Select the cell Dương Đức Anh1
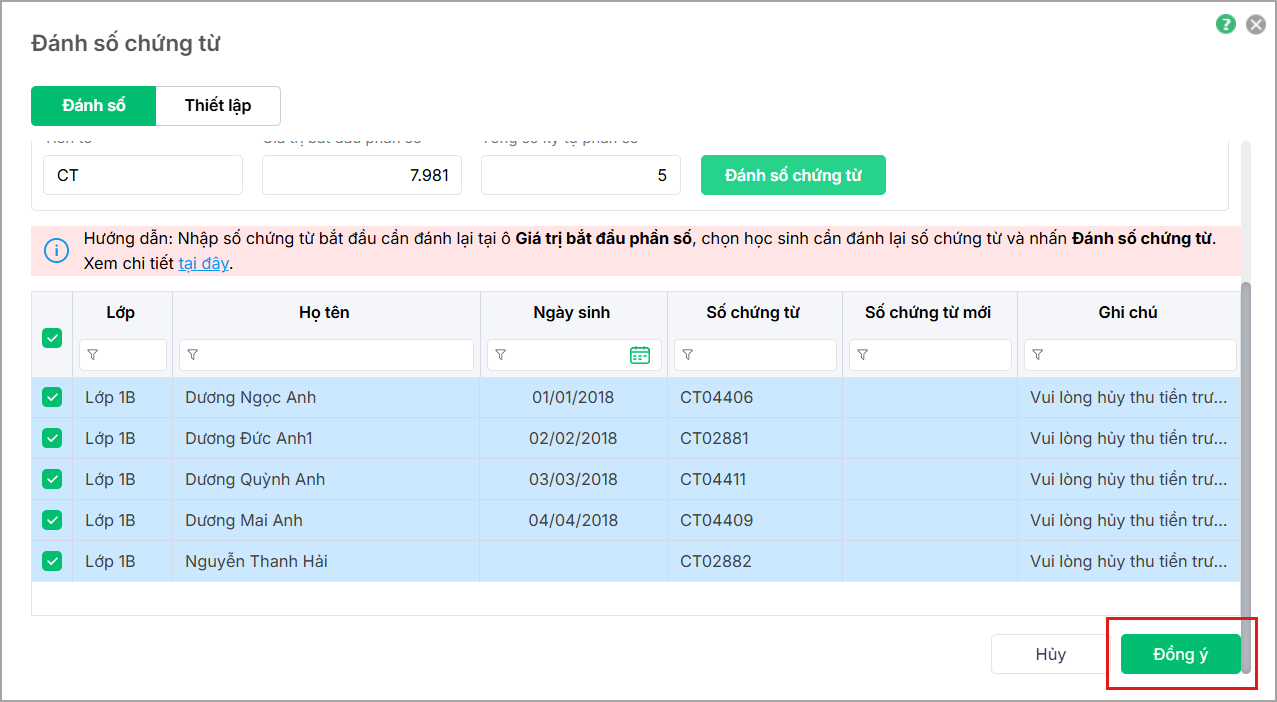Screen dimensions: 1277x702 (x=326, y=438)
